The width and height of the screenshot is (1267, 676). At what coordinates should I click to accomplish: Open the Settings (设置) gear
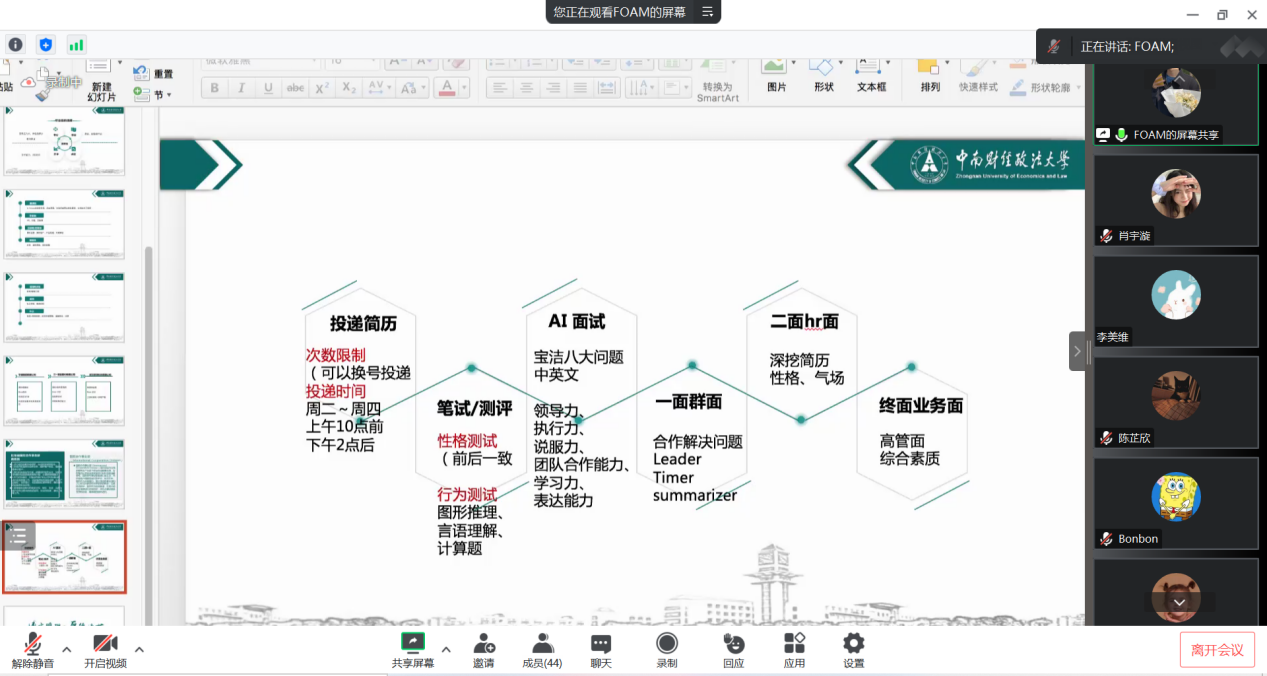pos(853,649)
